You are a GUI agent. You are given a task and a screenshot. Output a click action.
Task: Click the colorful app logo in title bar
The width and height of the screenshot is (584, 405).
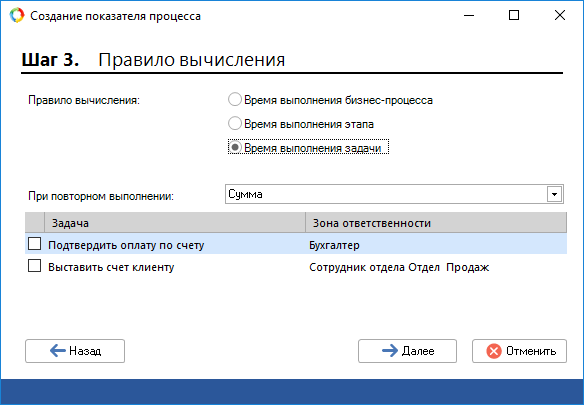coord(17,16)
